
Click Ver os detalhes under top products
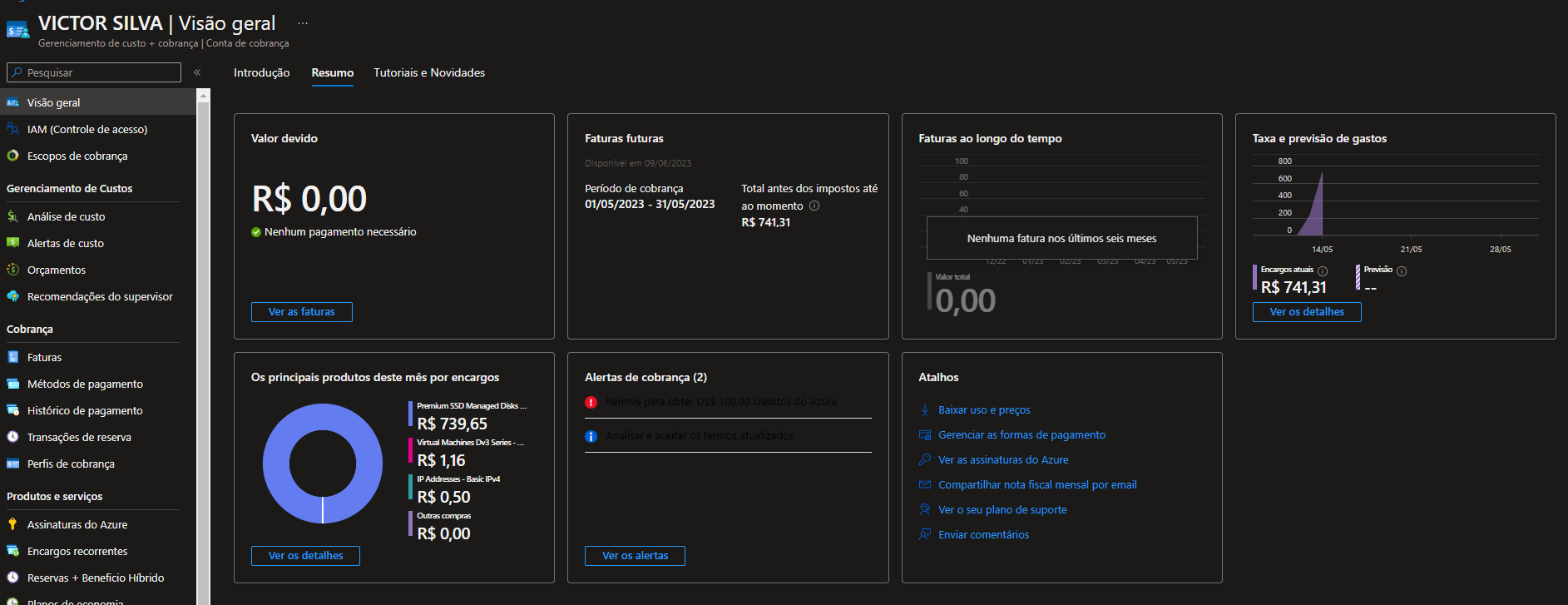pos(305,556)
